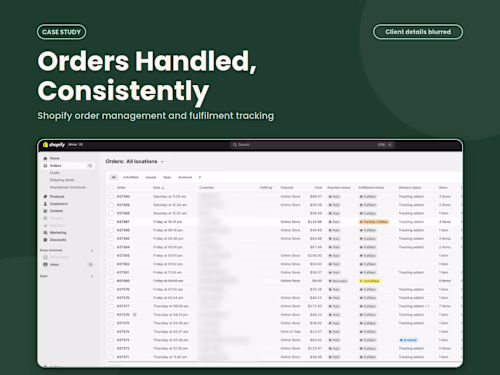Click the Marketing target icon

pos(45,233)
